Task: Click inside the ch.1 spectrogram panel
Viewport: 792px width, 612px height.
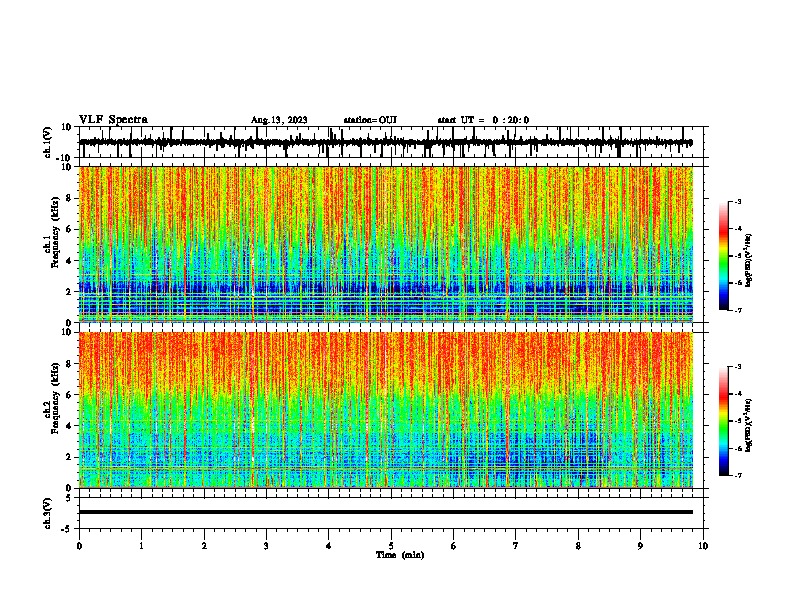Action: [386, 244]
